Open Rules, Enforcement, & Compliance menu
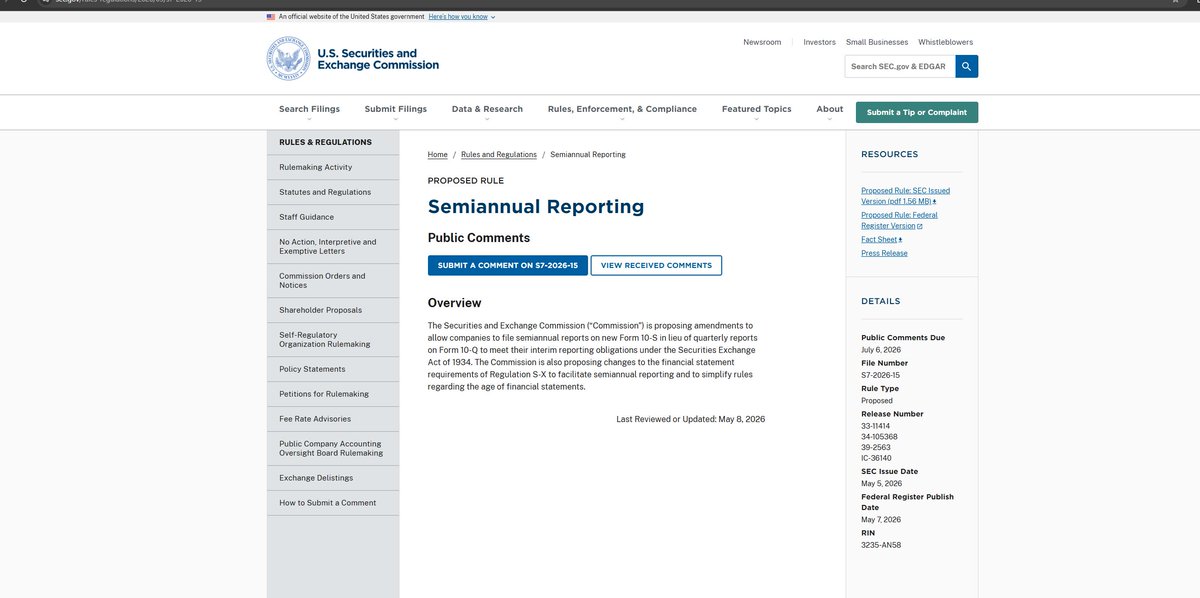 click(x=622, y=109)
